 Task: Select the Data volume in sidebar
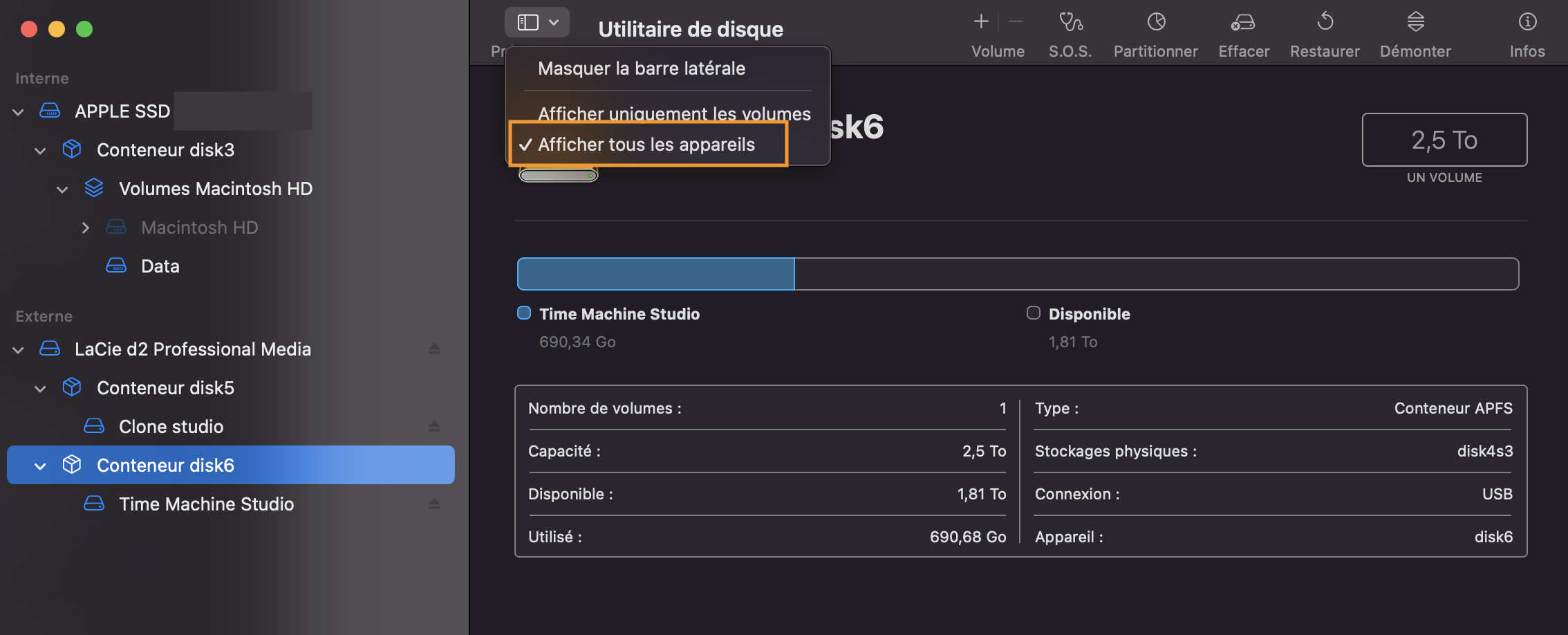pos(160,266)
